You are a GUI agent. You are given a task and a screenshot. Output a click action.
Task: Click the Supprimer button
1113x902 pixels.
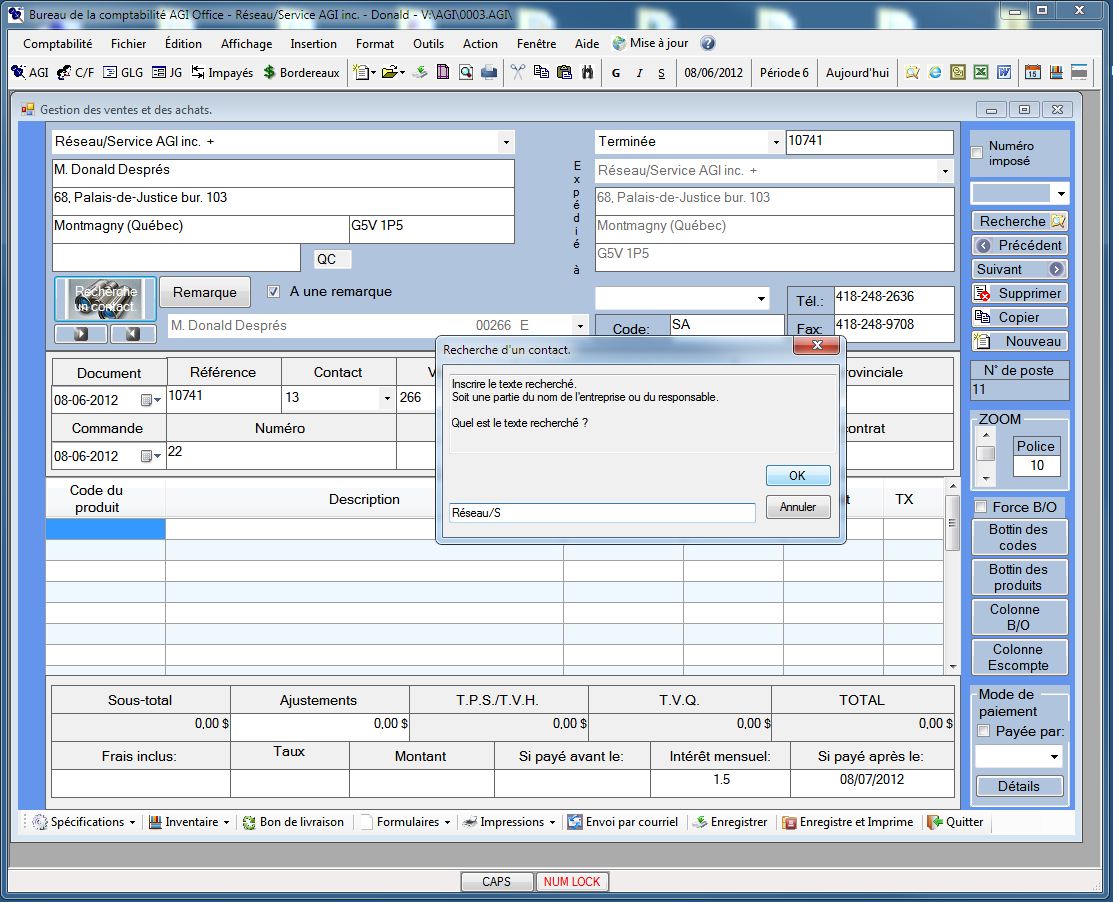tap(1019, 293)
